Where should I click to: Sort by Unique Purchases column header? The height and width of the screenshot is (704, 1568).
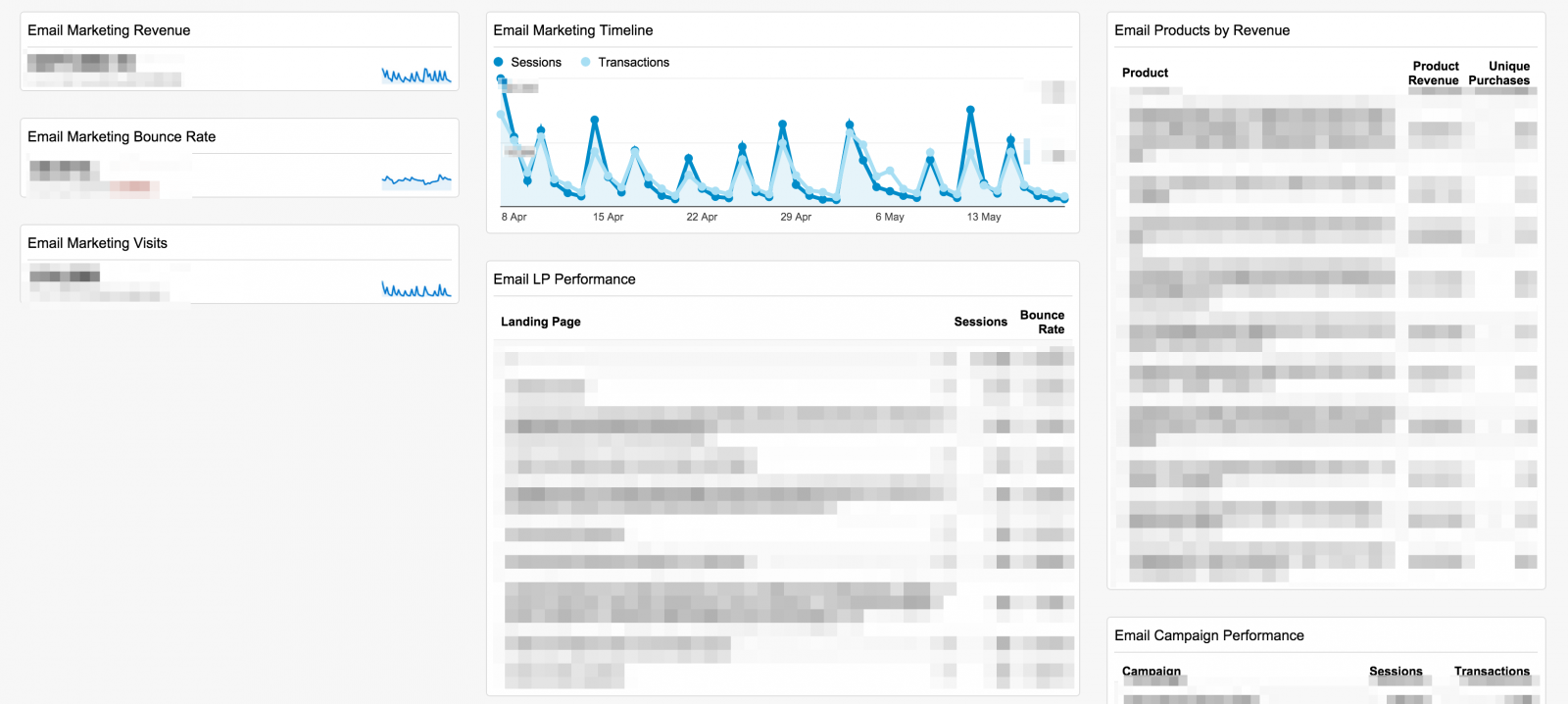point(1499,73)
